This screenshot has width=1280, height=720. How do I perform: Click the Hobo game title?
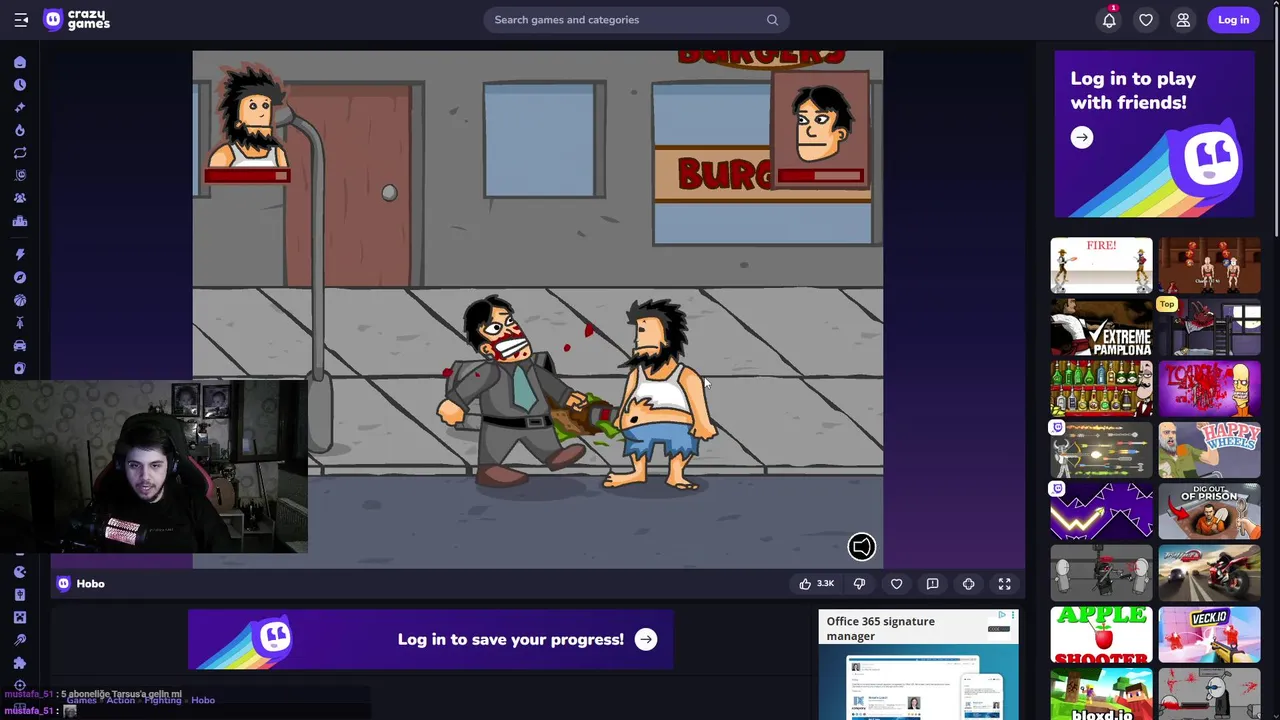point(90,584)
